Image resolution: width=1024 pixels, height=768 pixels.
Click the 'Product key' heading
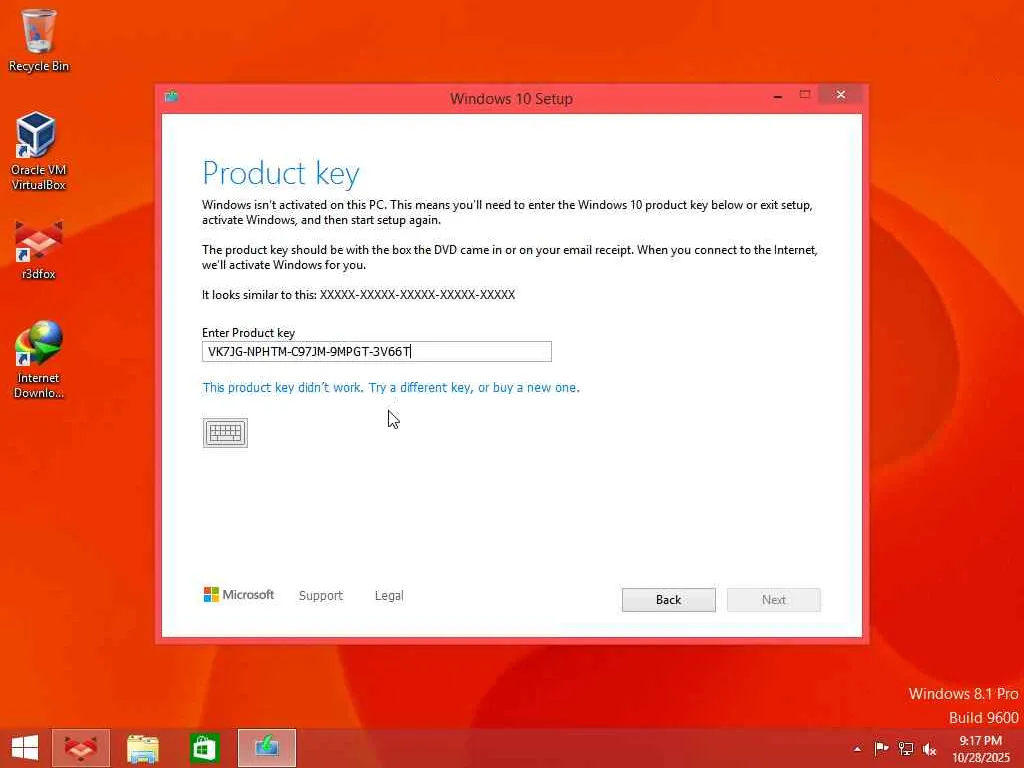[x=281, y=173]
